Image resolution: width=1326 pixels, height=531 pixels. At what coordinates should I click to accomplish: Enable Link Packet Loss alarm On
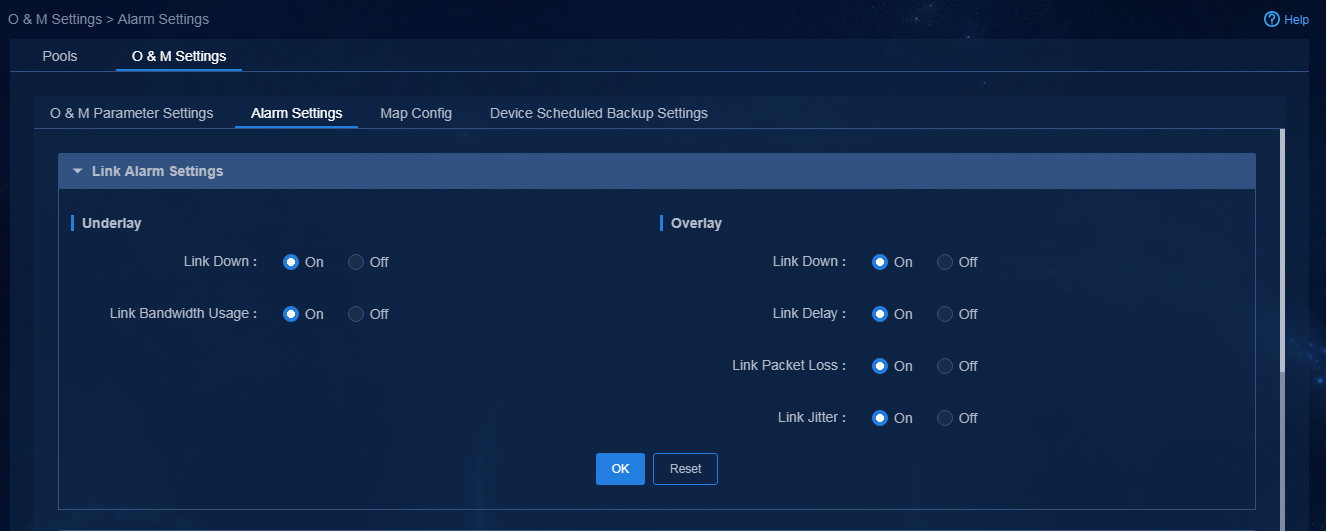[880, 366]
